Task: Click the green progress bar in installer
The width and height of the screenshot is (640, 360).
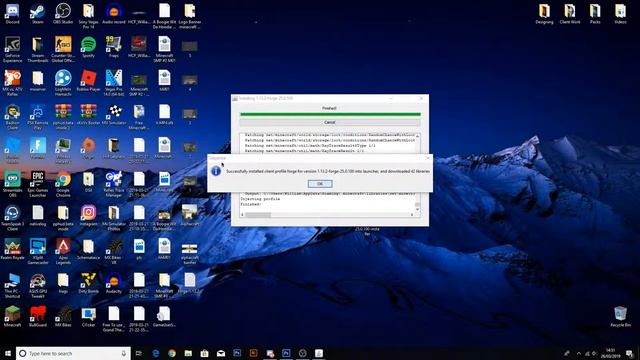Action: pos(330,114)
